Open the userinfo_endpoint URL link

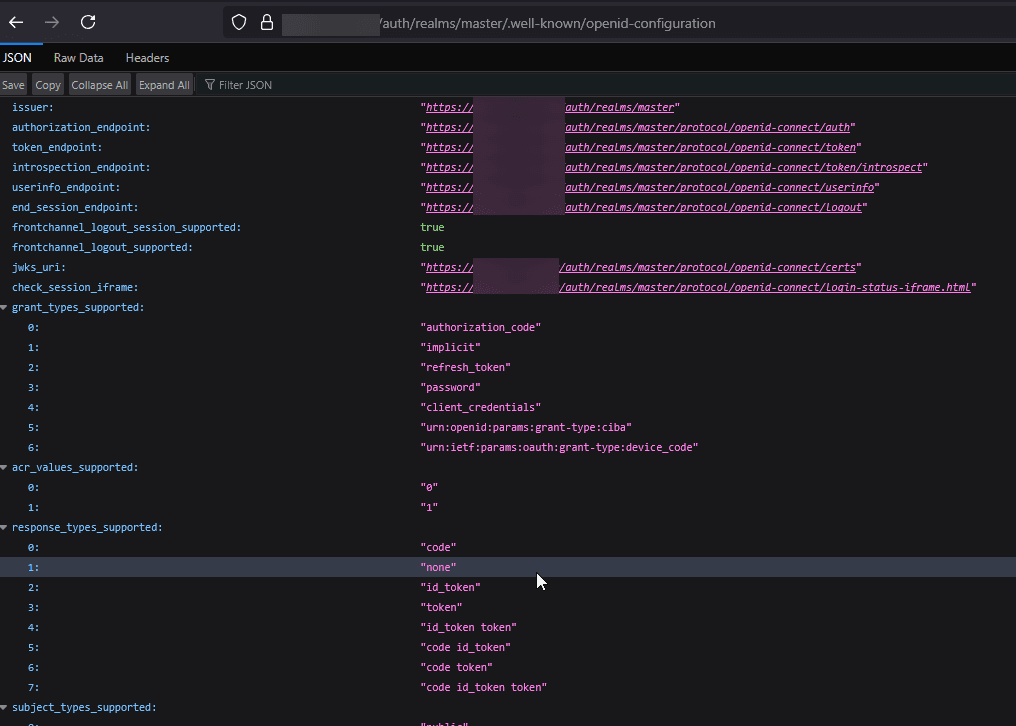[650, 187]
